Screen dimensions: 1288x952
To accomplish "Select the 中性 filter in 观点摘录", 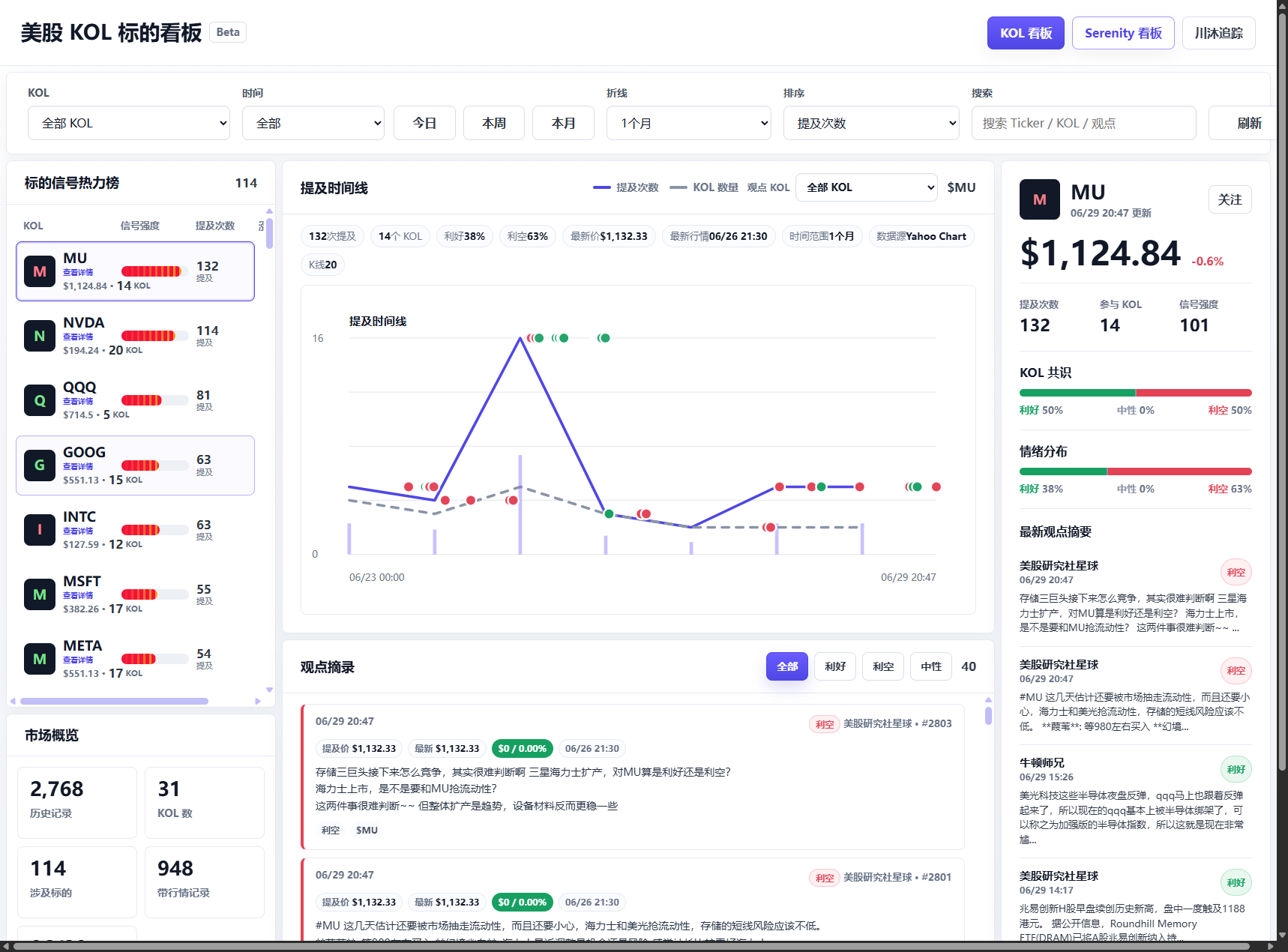I will pos(931,666).
